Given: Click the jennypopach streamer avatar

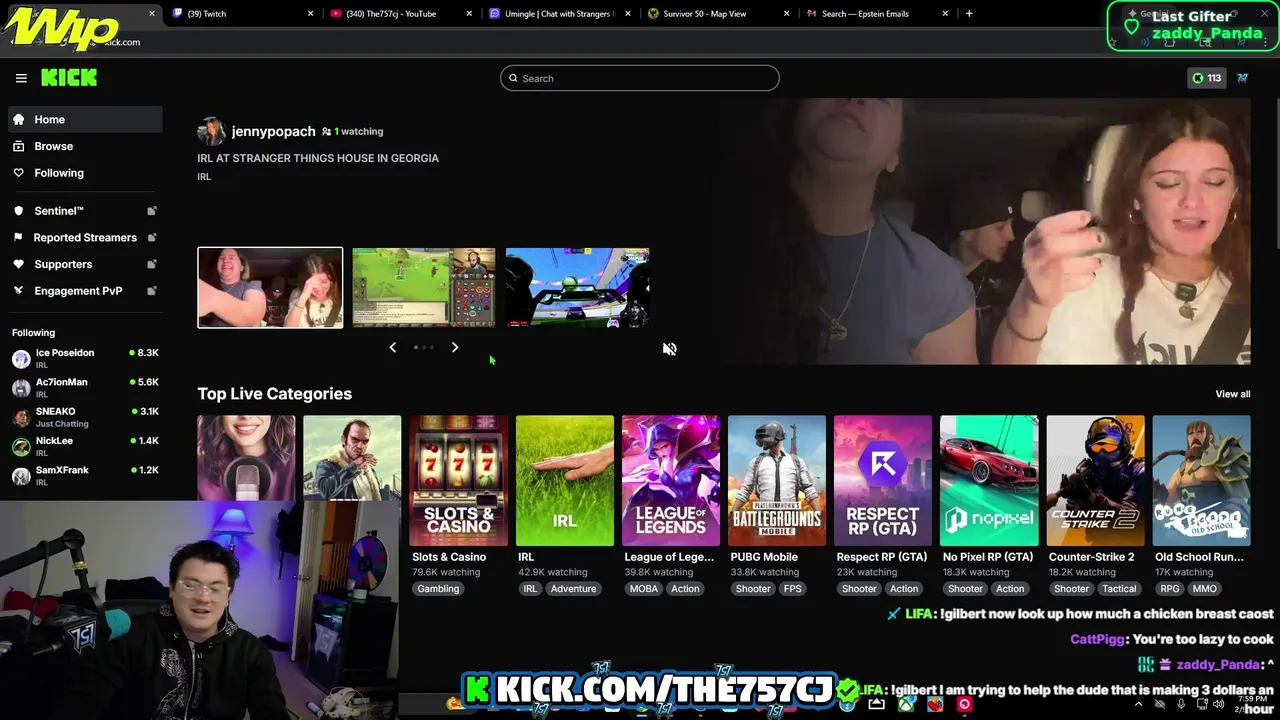Looking at the screenshot, I should tap(211, 131).
